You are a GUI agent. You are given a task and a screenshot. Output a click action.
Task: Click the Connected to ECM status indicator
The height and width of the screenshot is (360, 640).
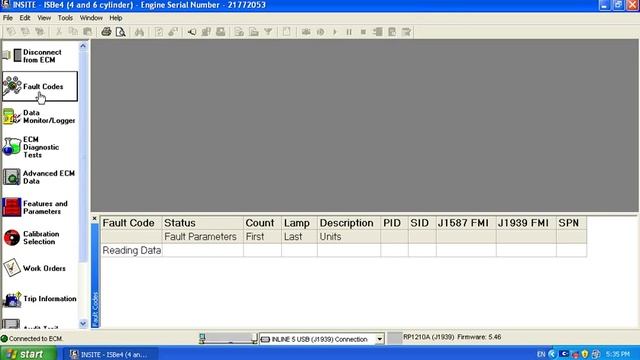tap(32, 339)
